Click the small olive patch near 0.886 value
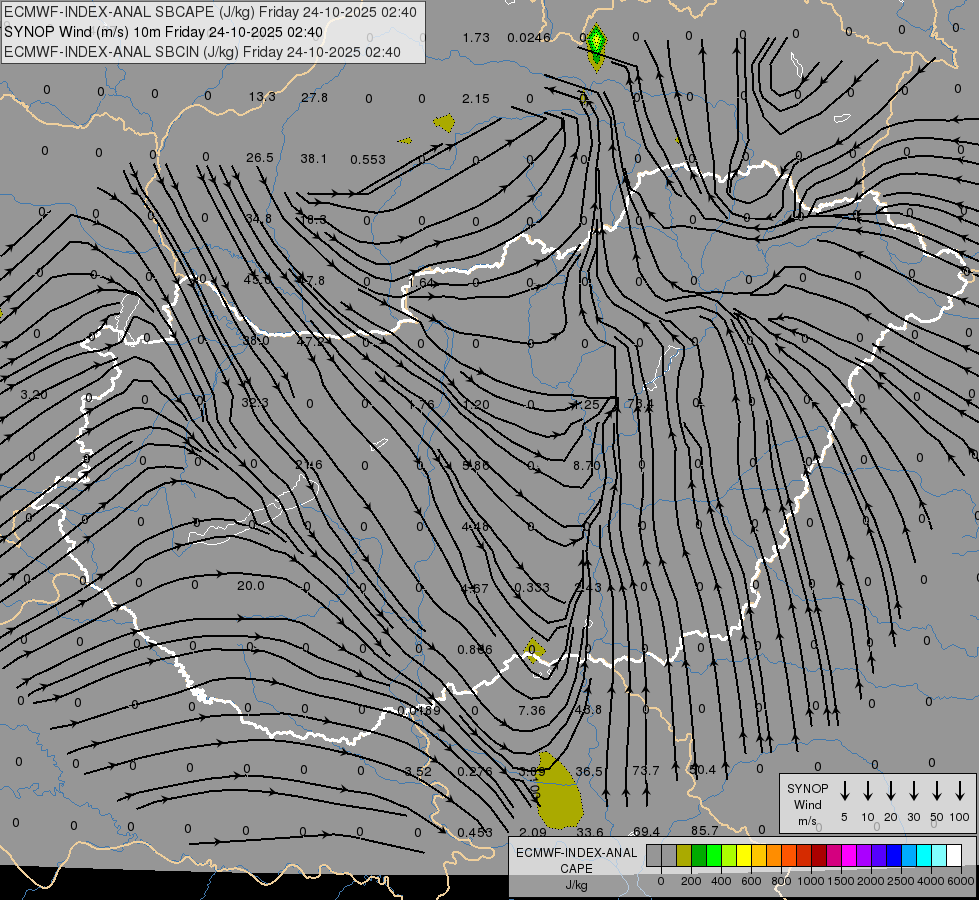The width and height of the screenshot is (979, 900). [x=534, y=648]
